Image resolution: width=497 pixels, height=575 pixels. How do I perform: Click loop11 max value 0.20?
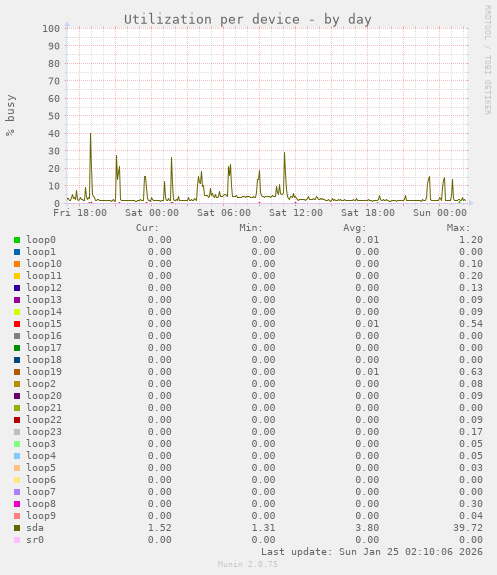471,276
